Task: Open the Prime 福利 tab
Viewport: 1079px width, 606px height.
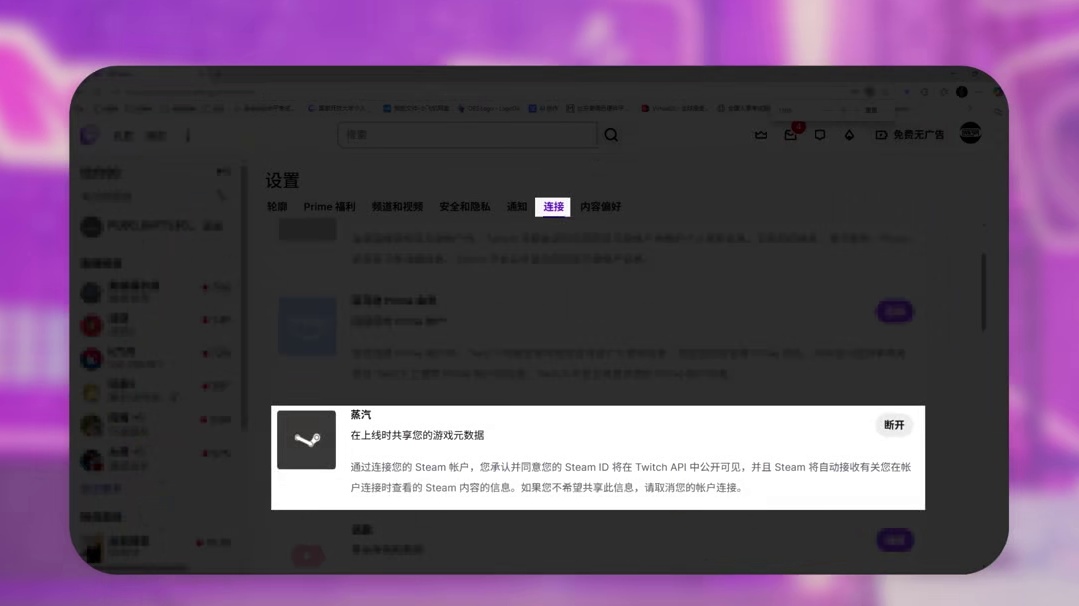Action: click(x=329, y=207)
